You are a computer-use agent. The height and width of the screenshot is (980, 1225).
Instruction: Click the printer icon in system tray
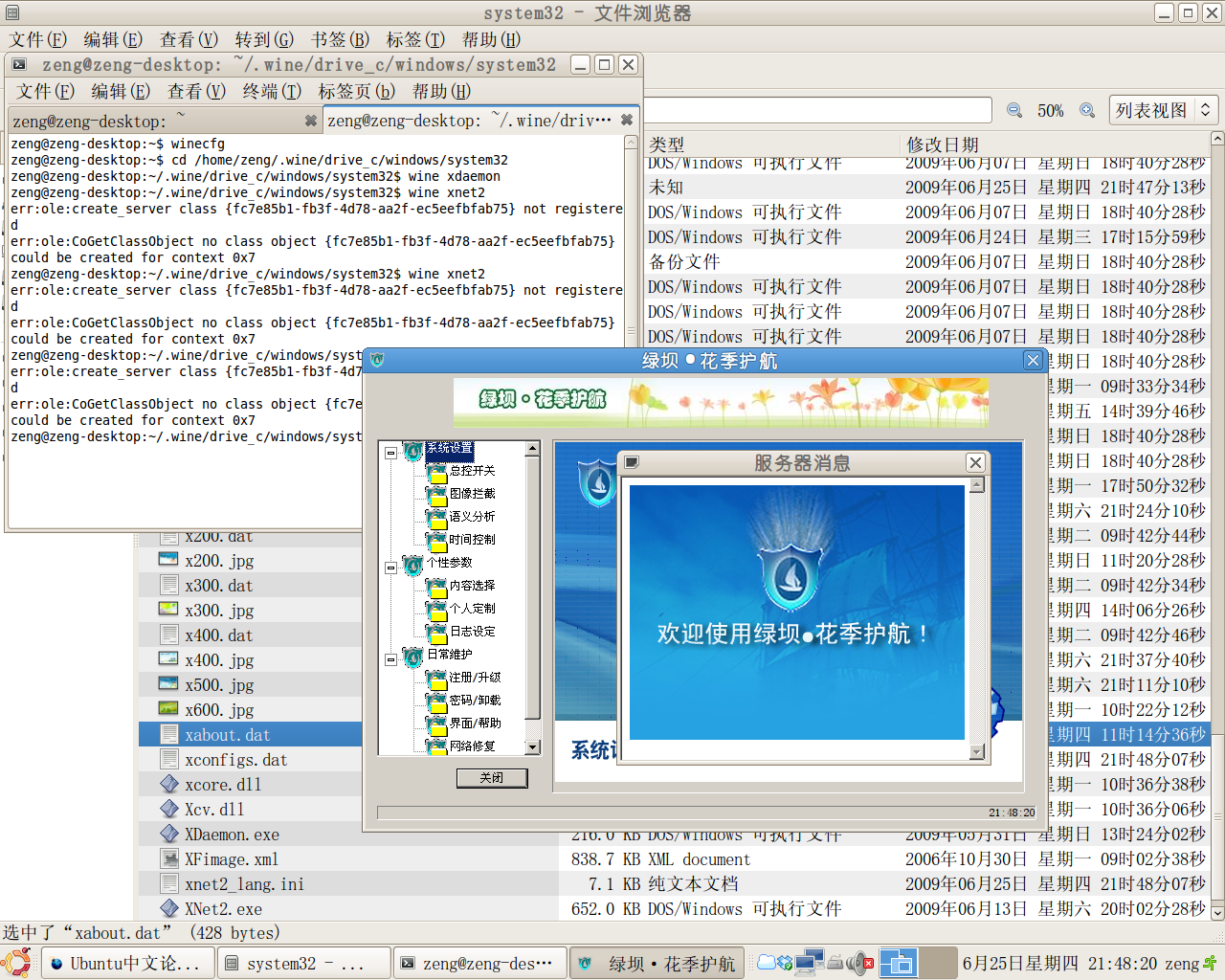(835, 963)
